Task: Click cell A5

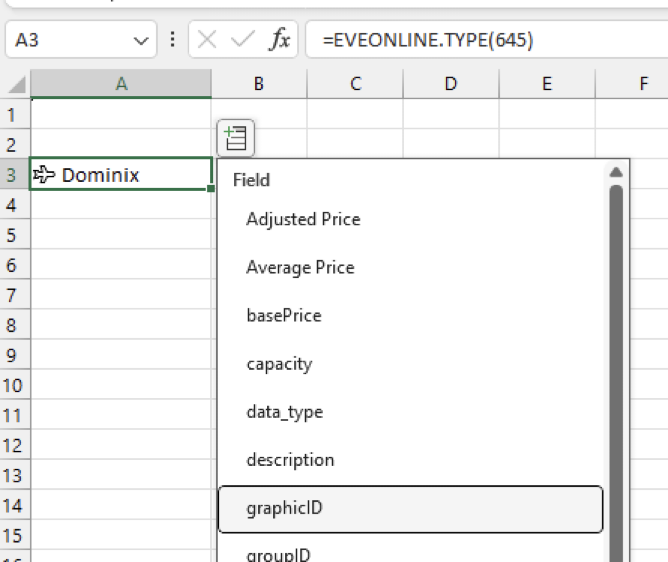Action: tap(121, 234)
